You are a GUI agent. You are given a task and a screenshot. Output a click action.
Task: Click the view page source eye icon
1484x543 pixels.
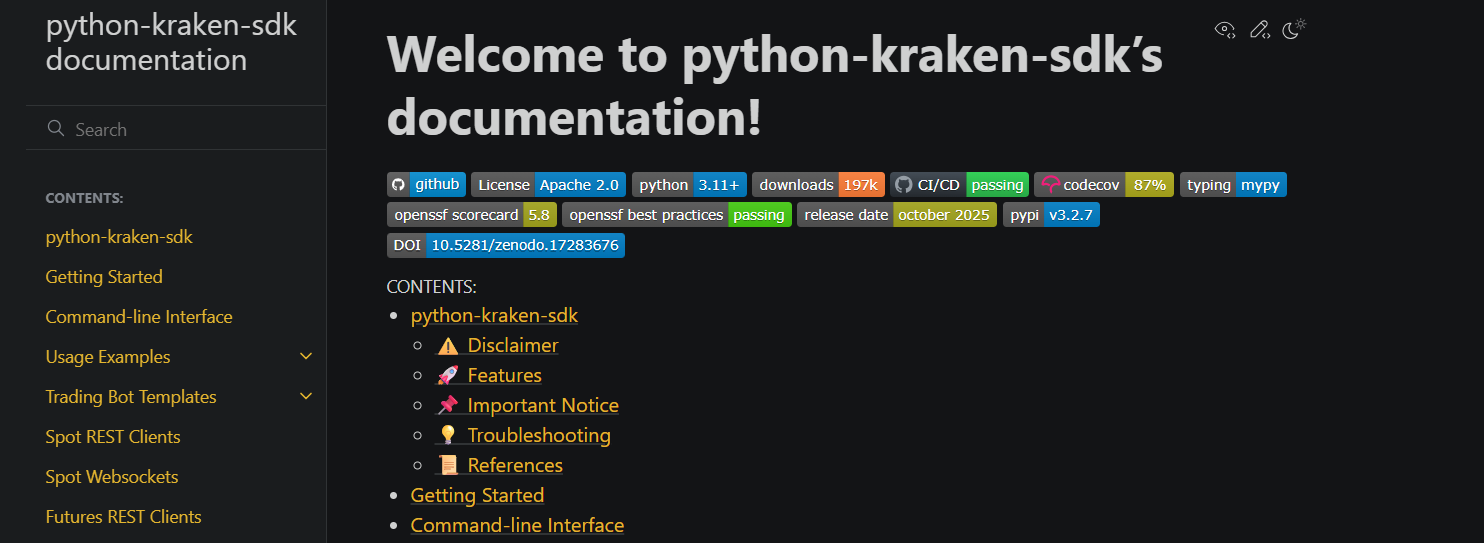pyautogui.click(x=1225, y=29)
